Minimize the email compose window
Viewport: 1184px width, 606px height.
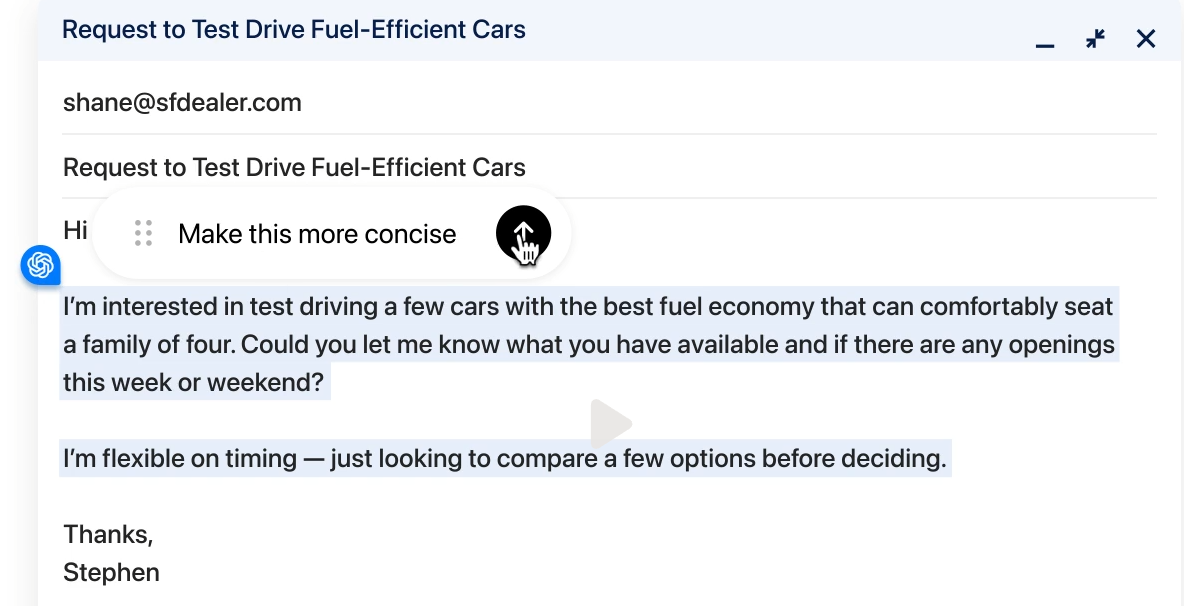point(1045,41)
